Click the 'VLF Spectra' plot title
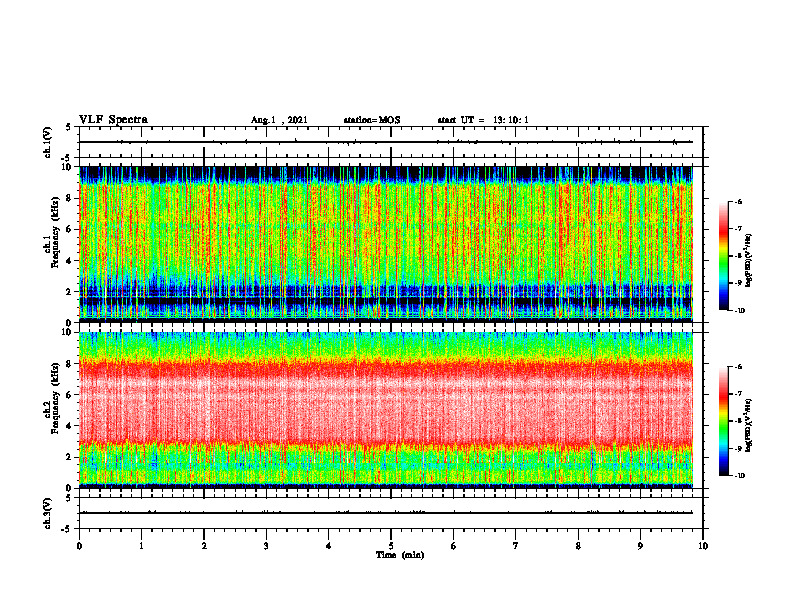 pyautogui.click(x=113, y=120)
